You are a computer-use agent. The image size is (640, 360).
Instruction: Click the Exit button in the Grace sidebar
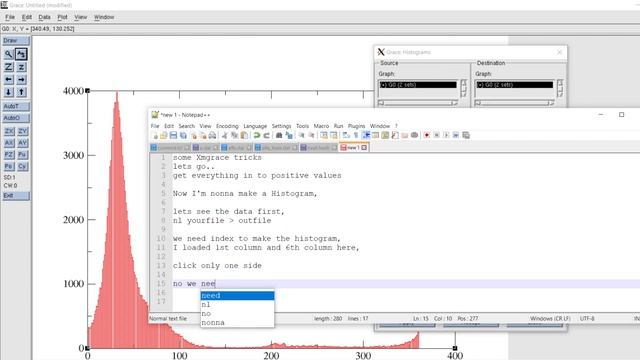(x=16, y=196)
